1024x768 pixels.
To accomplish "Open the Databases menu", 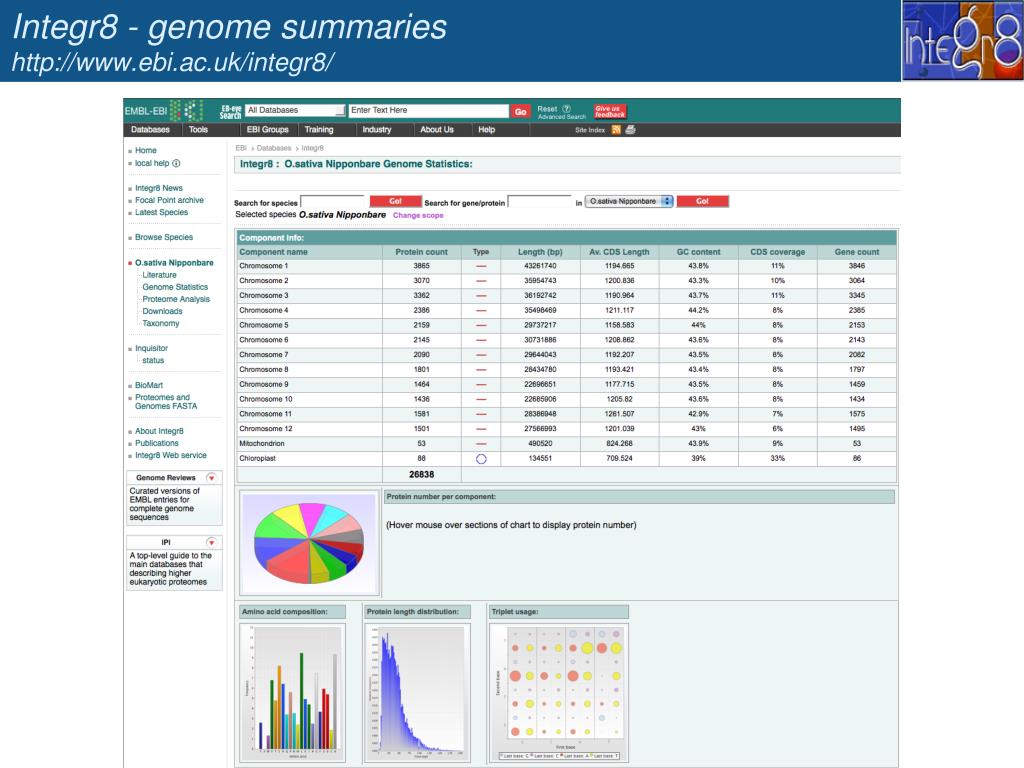I will (150, 130).
